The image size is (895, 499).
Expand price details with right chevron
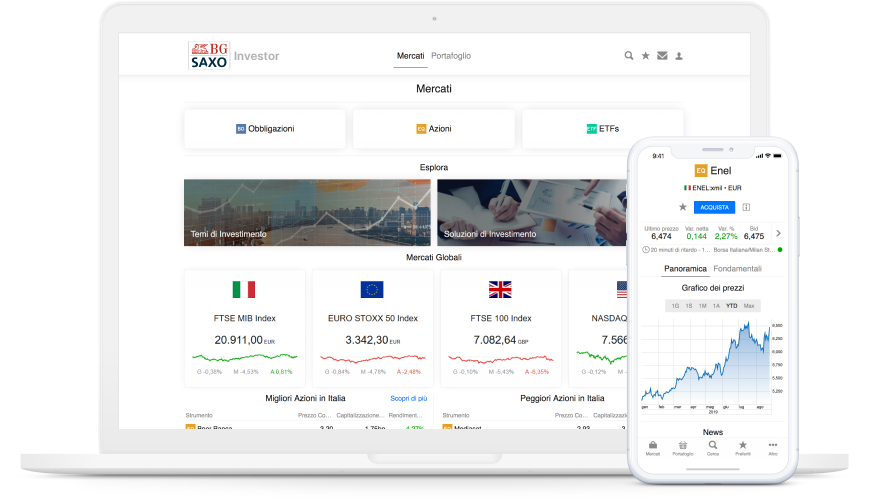tap(778, 233)
